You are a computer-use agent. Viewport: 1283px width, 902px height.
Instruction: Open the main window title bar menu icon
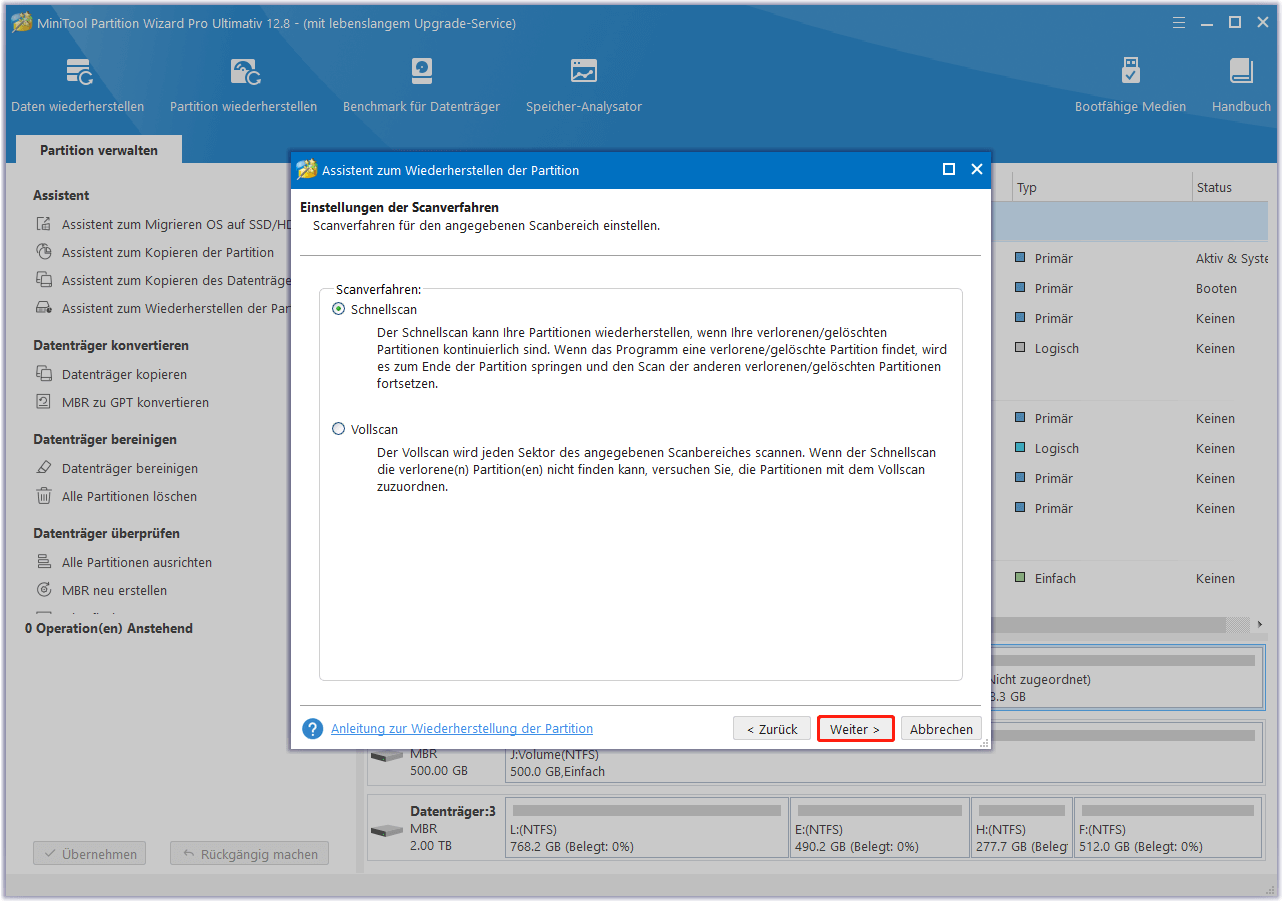click(x=1178, y=22)
